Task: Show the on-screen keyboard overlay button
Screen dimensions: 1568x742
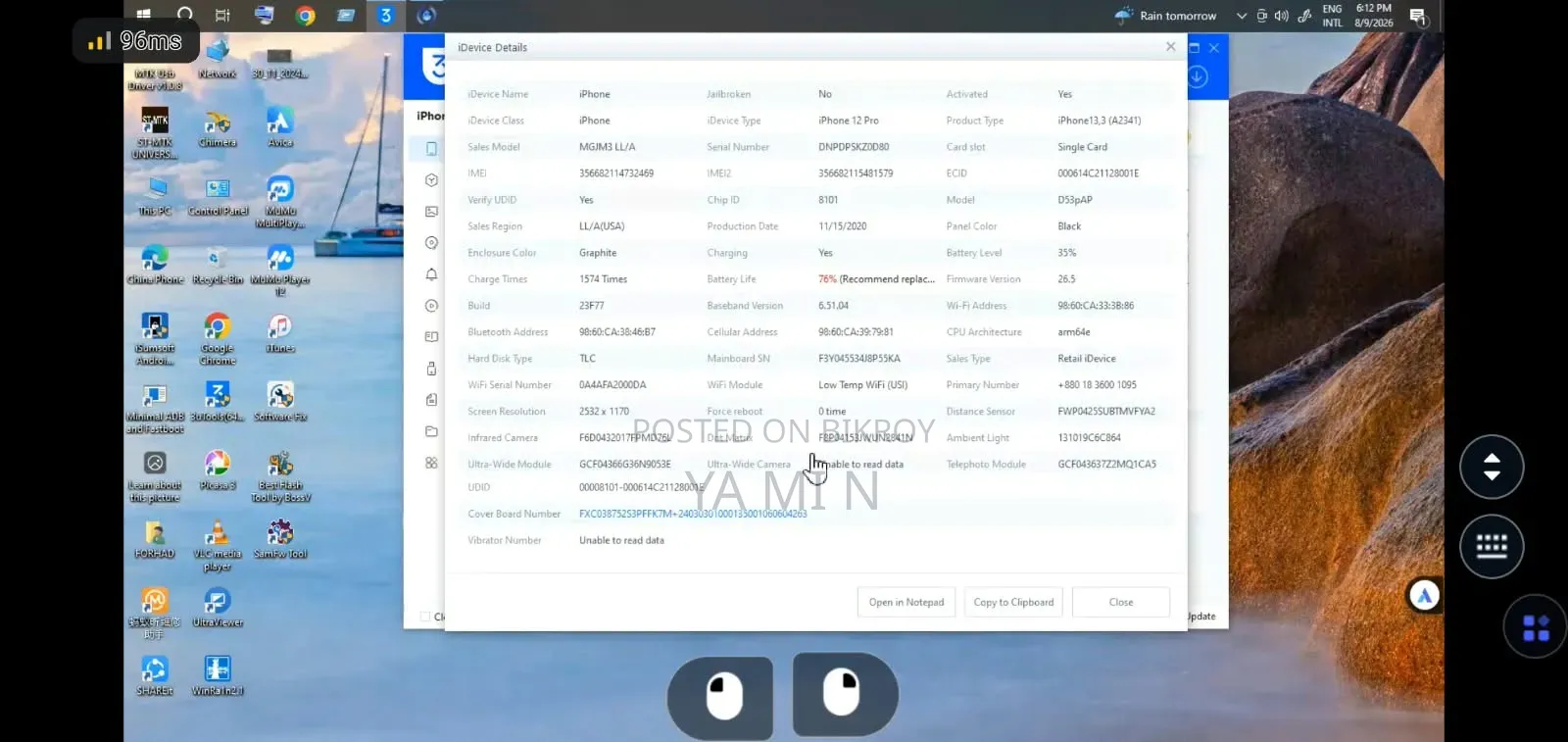Action: 1492,546
